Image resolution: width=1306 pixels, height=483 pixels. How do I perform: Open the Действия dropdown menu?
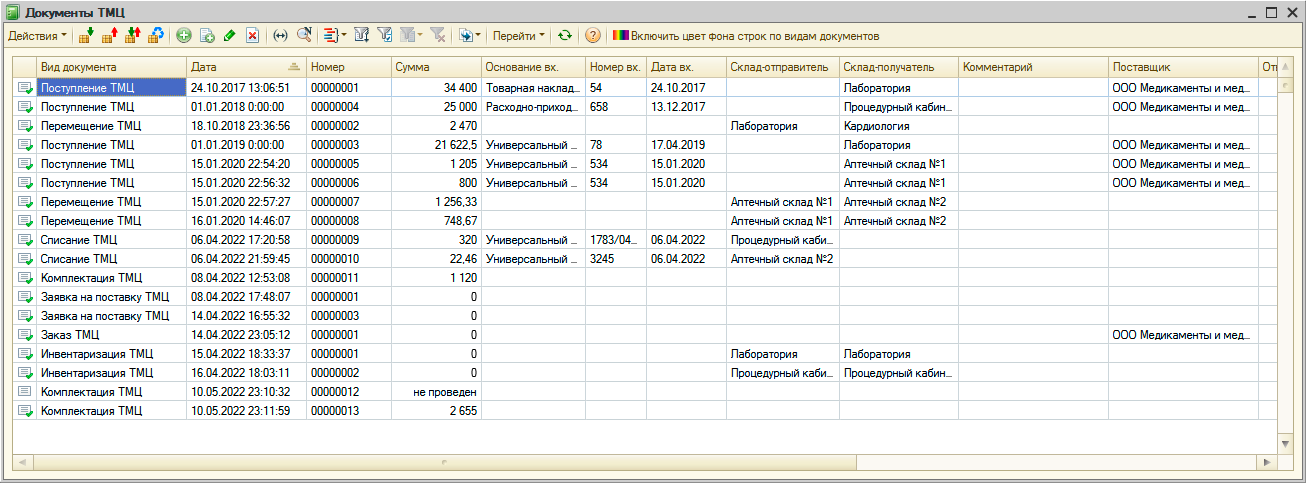(x=38, y=36)
